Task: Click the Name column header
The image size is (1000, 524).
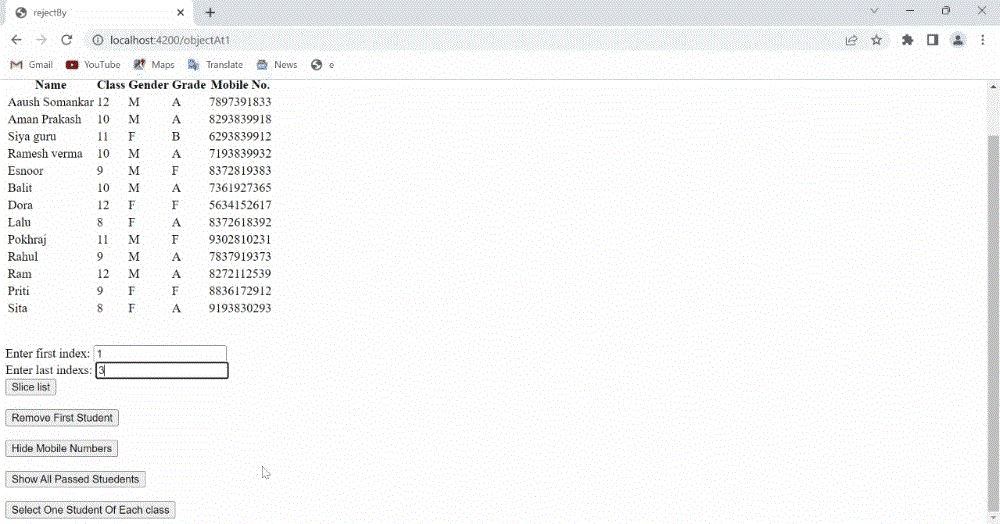Action: click(51, 85)
